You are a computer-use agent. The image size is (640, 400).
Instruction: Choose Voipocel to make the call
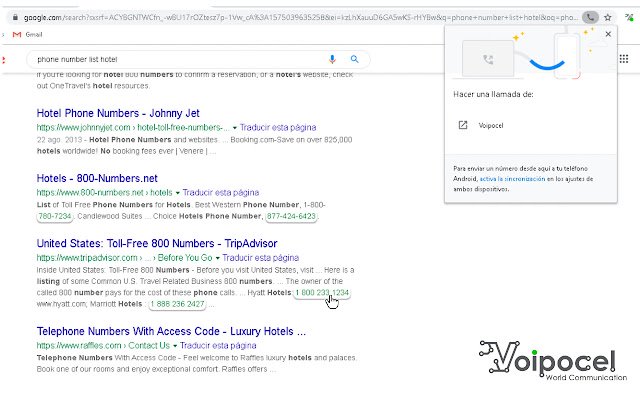coord(491,125)
